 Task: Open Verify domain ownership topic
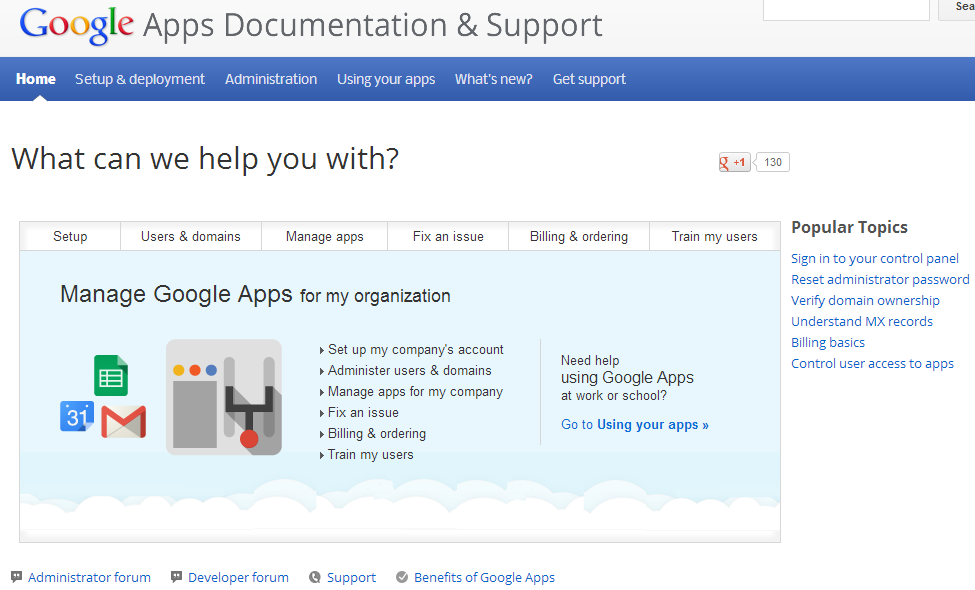point(865,301)
